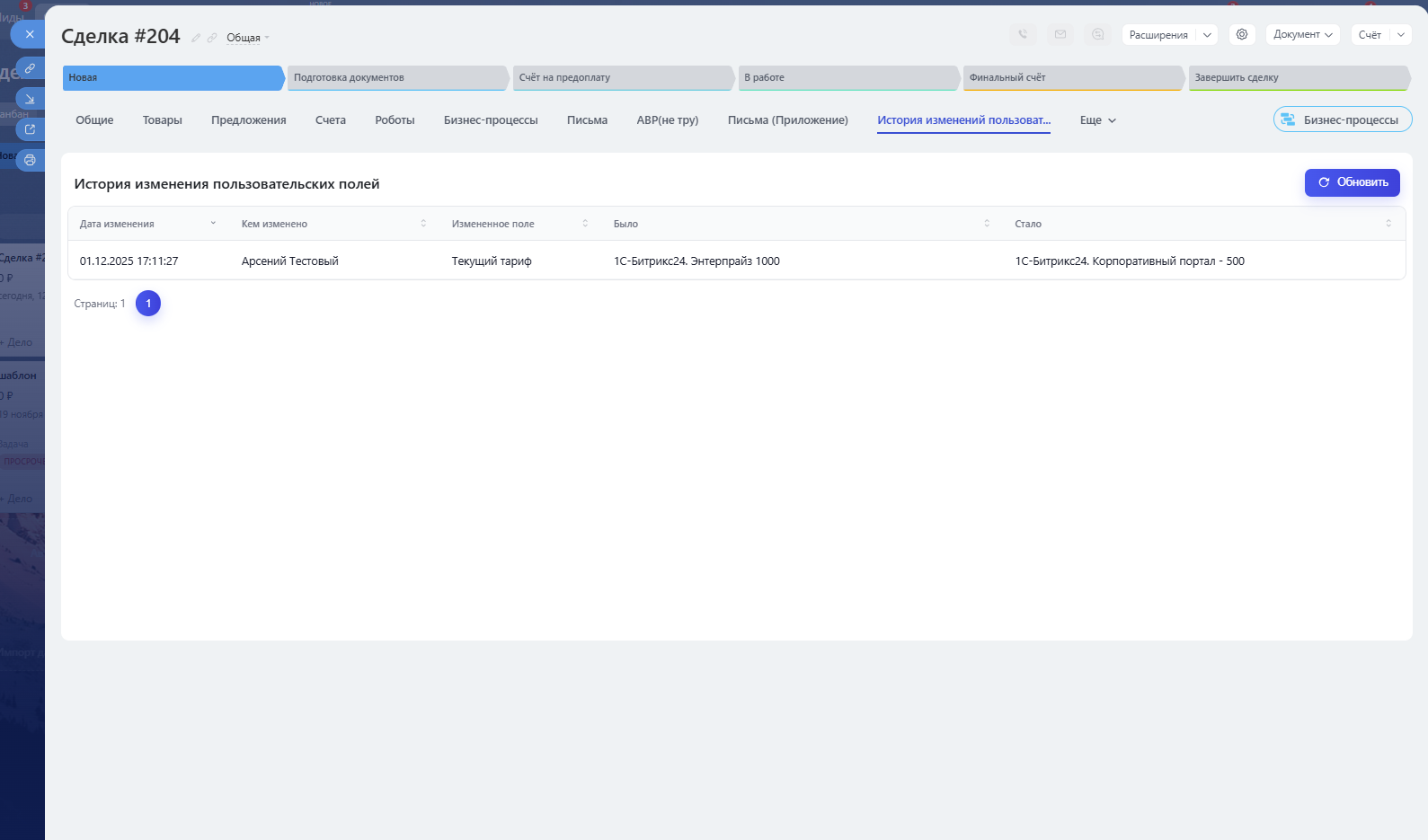Click the email envelope icon

[1060, 35]
